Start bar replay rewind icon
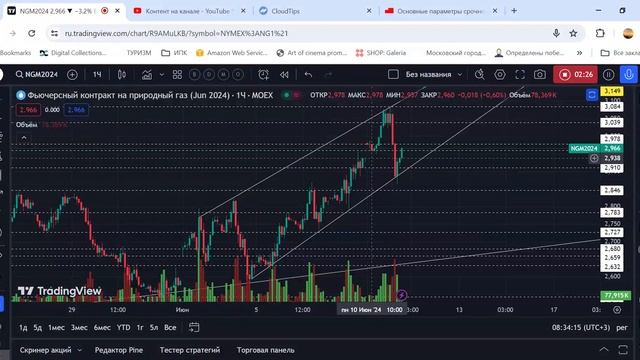The image size is (640, 360). coord(284,74)
